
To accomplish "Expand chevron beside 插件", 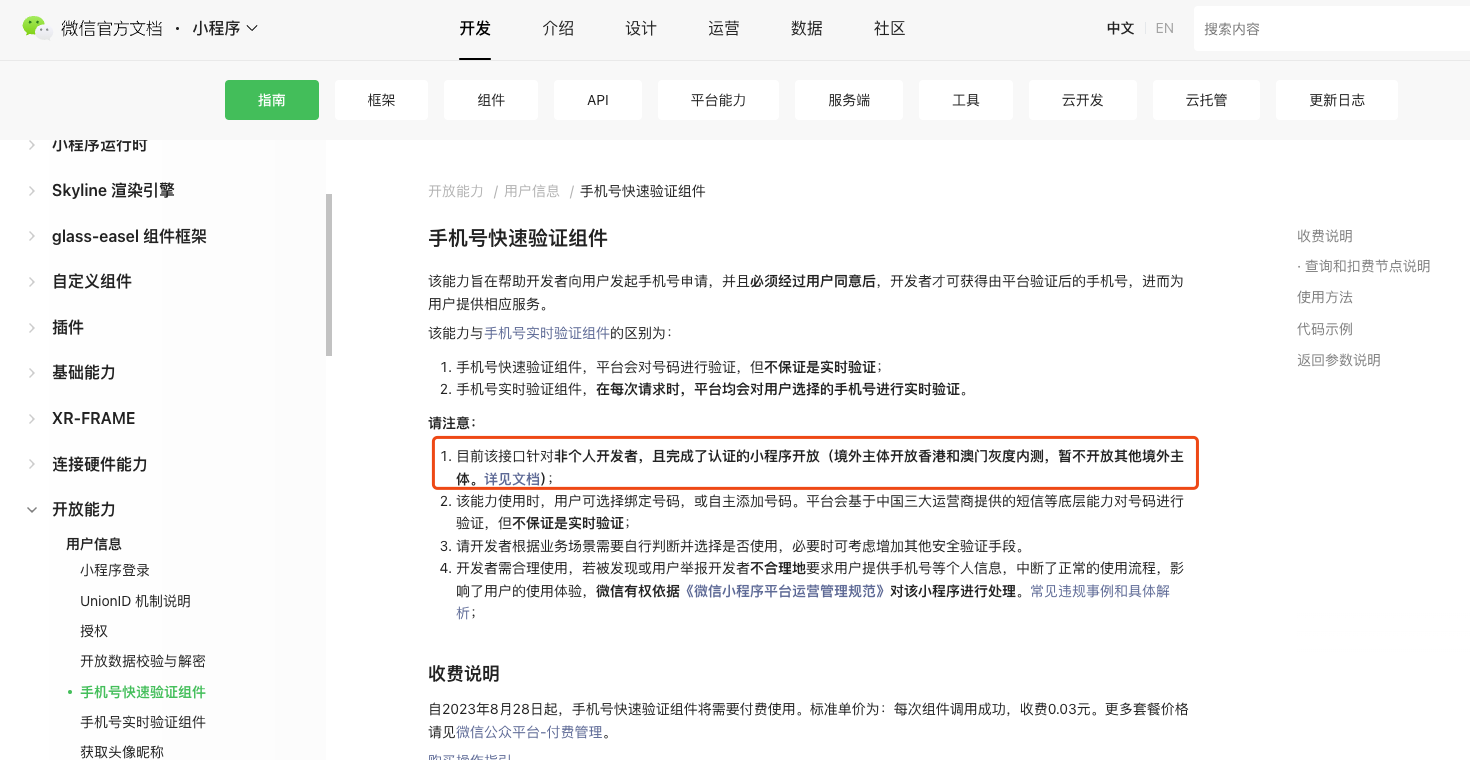I will [32, 327].
